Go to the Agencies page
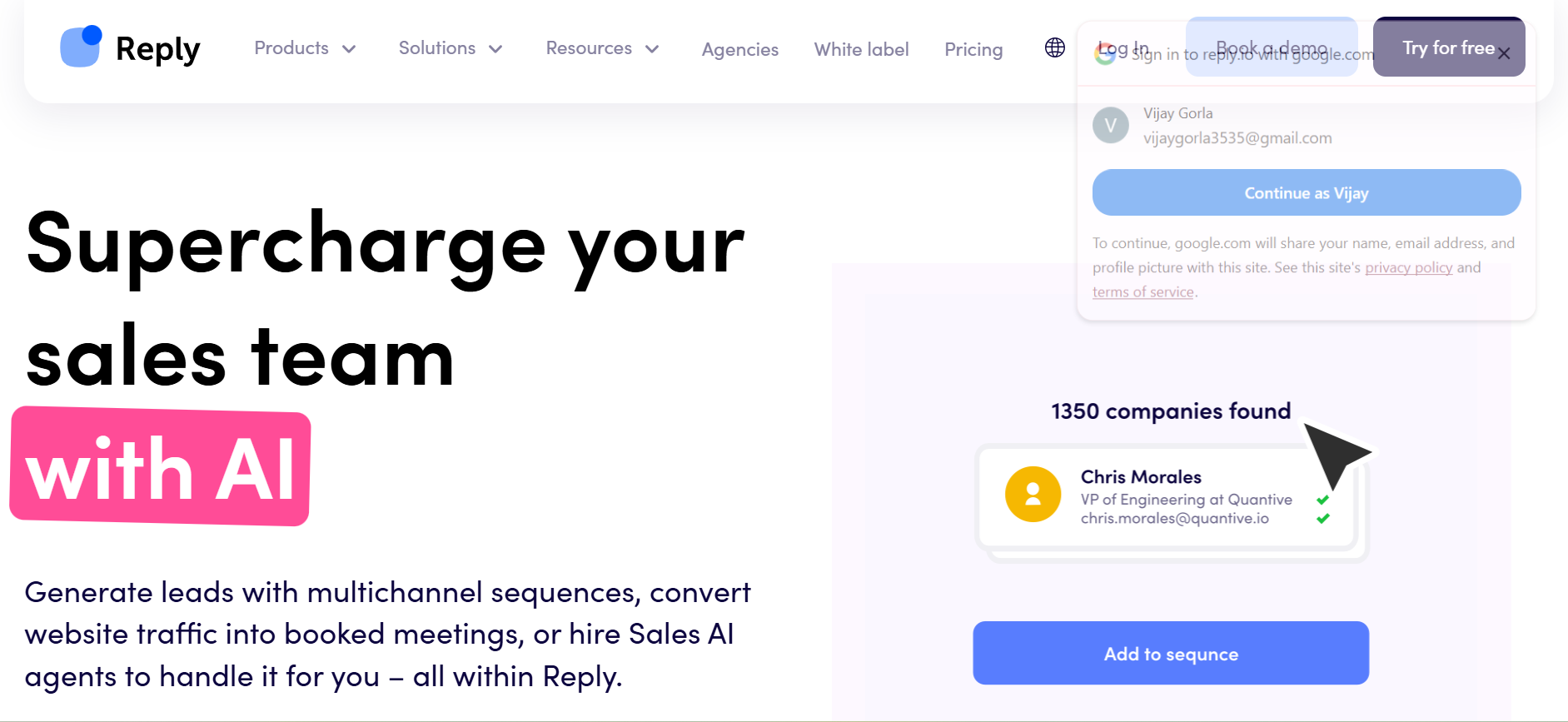 click(739, 50)
